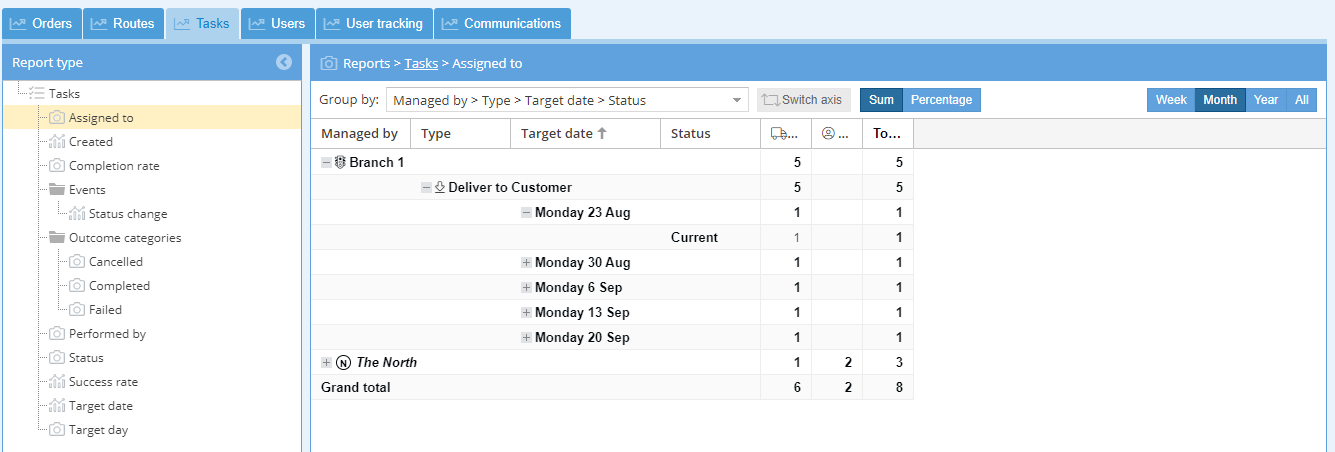The width and height of the screenshot is (1335, 452).
Task: Switch to the User tracking tab
Action: 374,23
